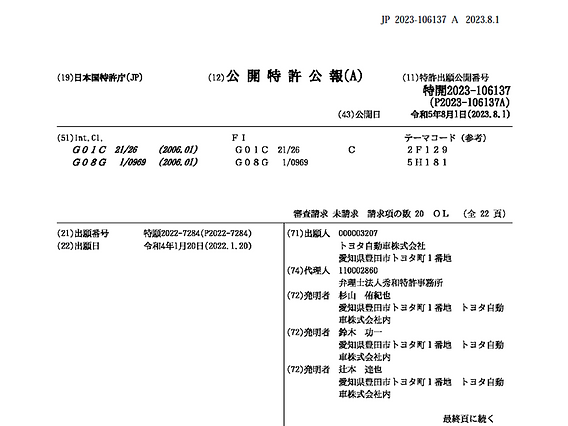Click the text 請求項の数 20
The image size is (568, 426).
396,214
